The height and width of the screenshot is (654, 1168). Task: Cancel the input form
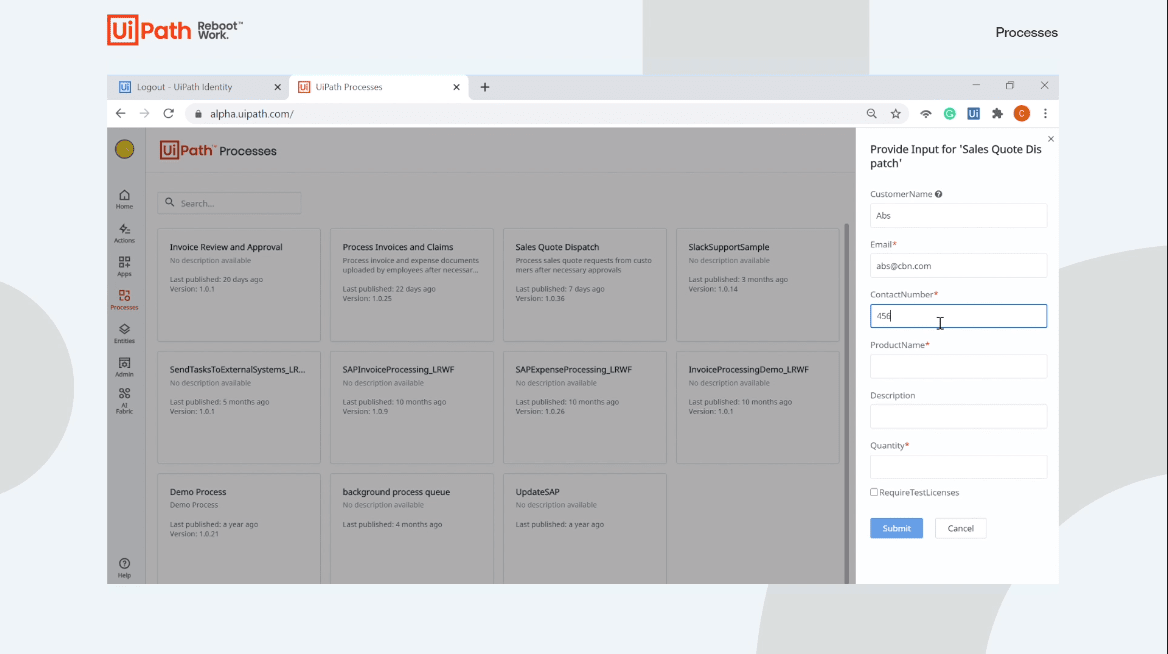pos(960,528)
